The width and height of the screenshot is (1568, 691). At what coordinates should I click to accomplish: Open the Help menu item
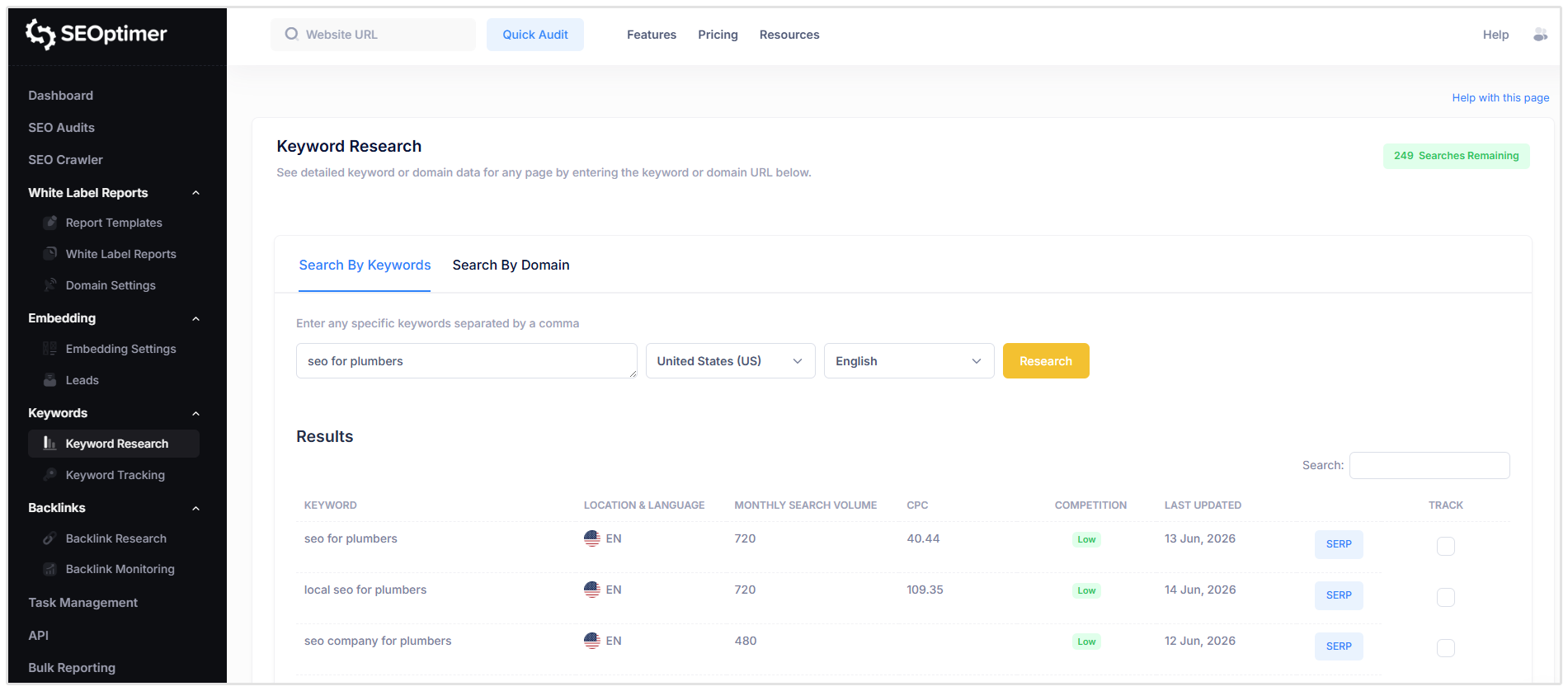click(1495, 35)
